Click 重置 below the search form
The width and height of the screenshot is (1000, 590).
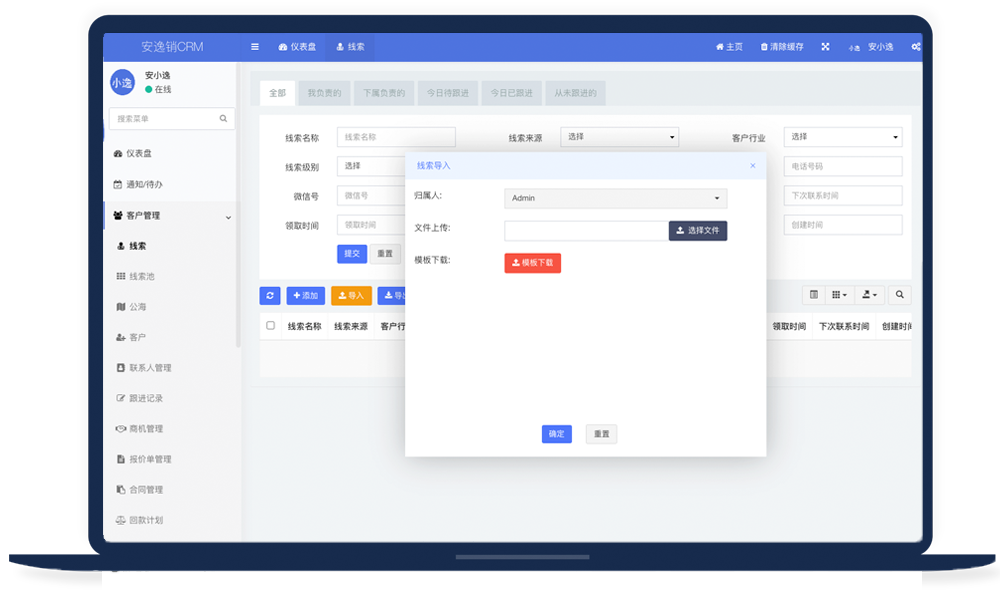click(x=385, y=254)
